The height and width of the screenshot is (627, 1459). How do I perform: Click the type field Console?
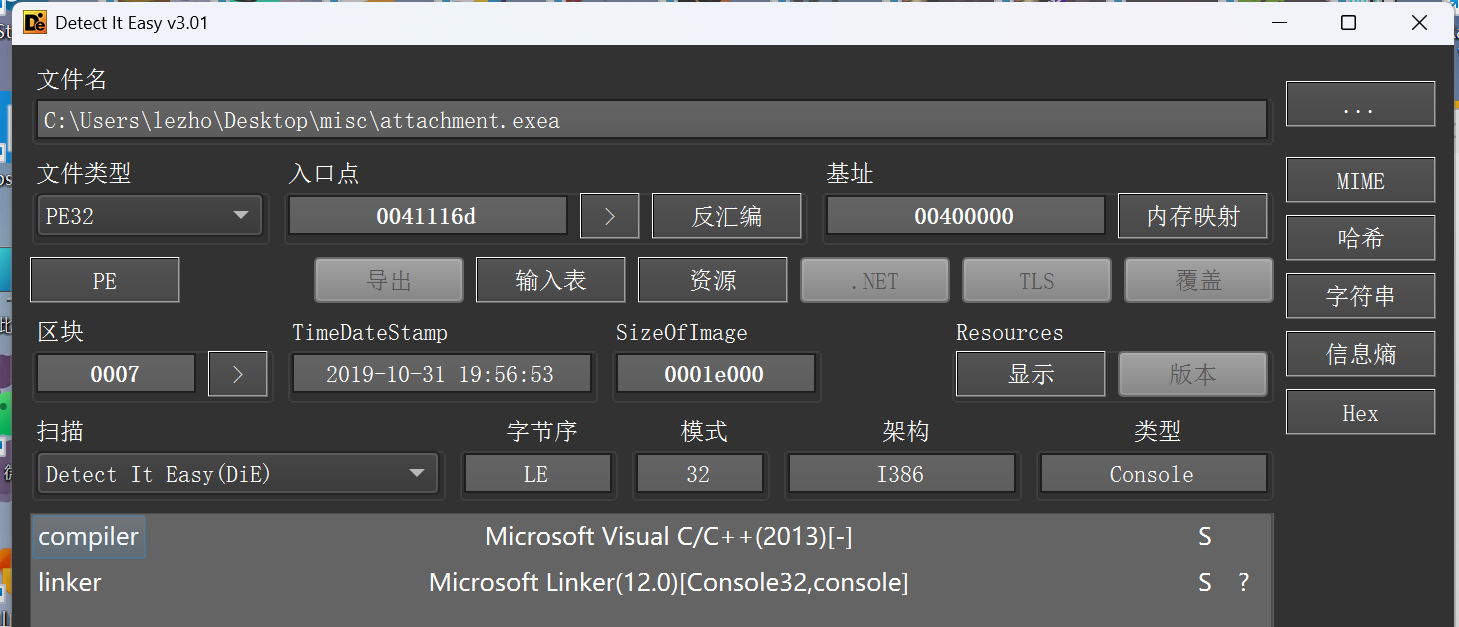(x=1152, y=474)
